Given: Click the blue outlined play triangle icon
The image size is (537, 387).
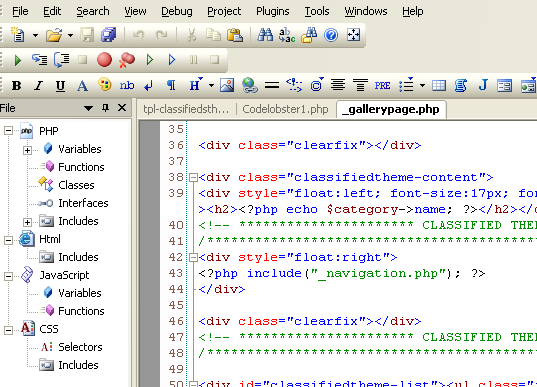Looking at the screenshot, I should pyautogui.click(x=172, y=60).
